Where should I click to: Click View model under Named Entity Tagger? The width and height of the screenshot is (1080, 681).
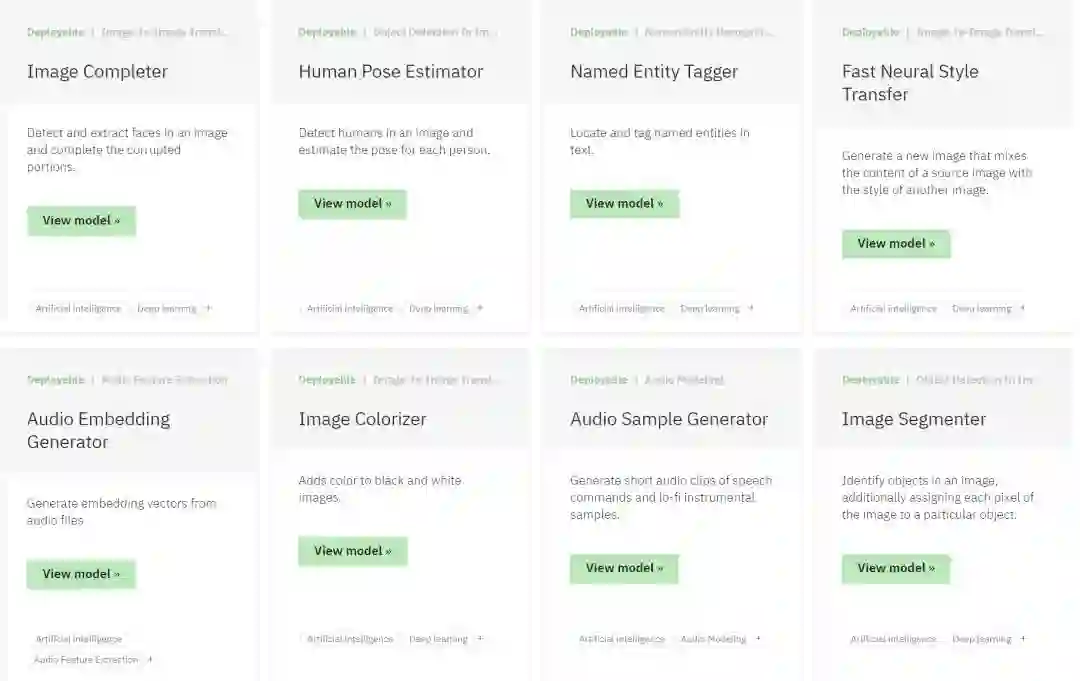(x=624, y=204)
